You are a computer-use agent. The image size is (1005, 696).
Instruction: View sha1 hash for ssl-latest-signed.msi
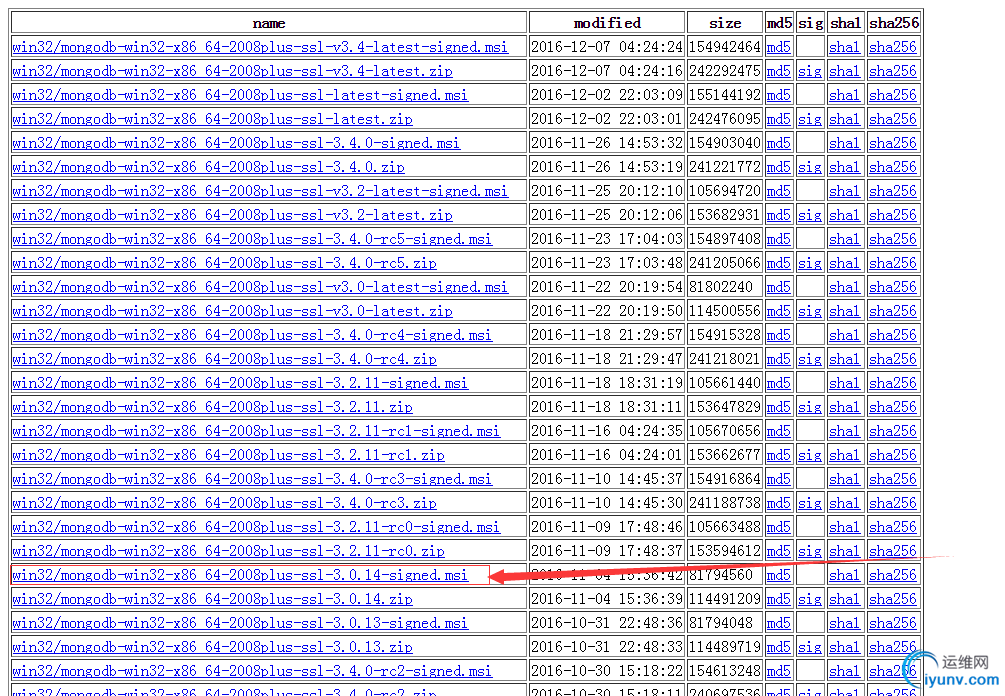[x=844, y=95]
